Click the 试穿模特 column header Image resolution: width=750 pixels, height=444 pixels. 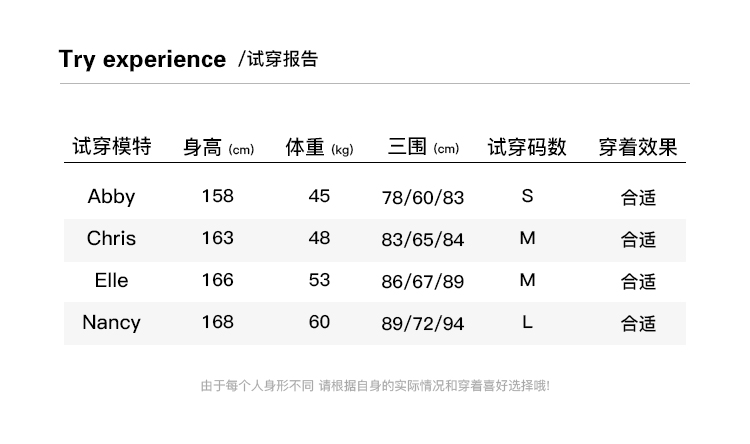(x=111, y=147)
